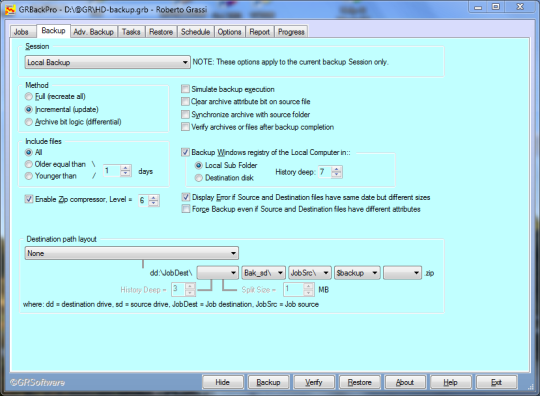
Task: Click the Backup button at bottom
Action: tap(268, 382)
